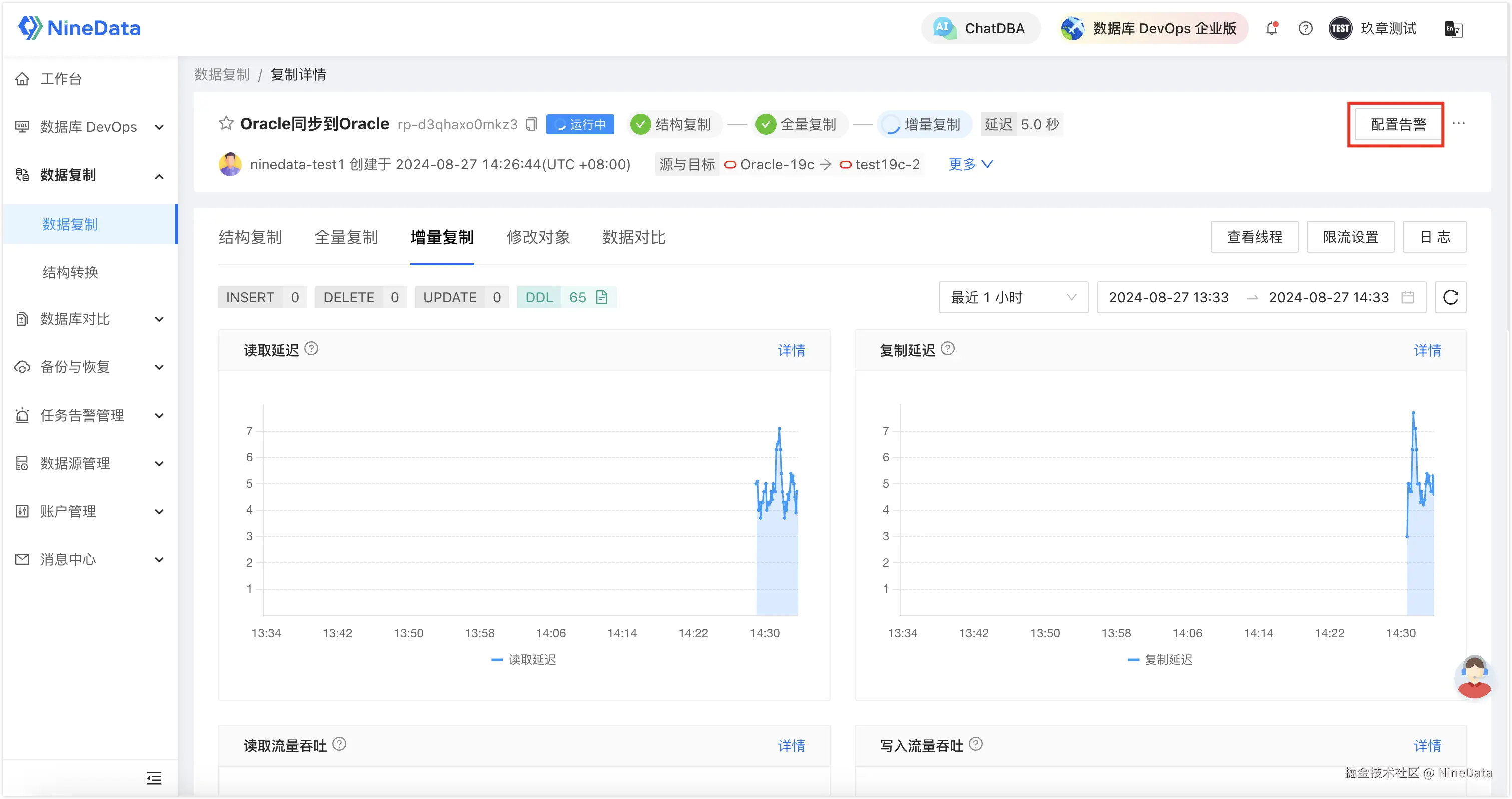Expand 数据库 DevOps sidebar menu

pyautogui.click(x=88, y=127)
